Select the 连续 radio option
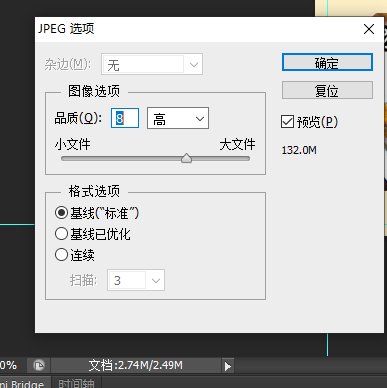Screen dimensions: 387x388 click(x=61, y=255)
